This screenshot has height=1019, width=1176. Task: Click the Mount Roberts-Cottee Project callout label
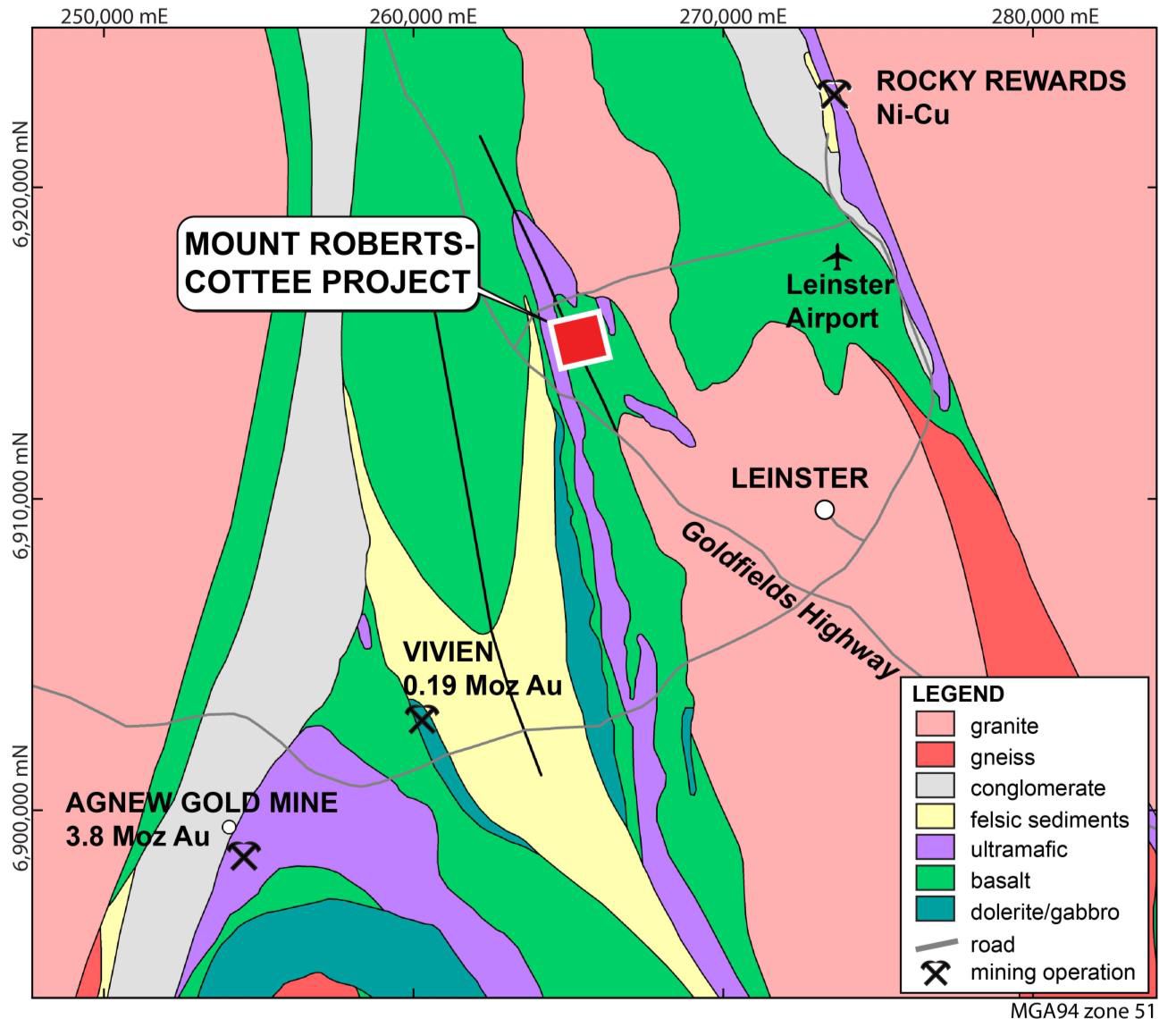(x=327, y=263)
